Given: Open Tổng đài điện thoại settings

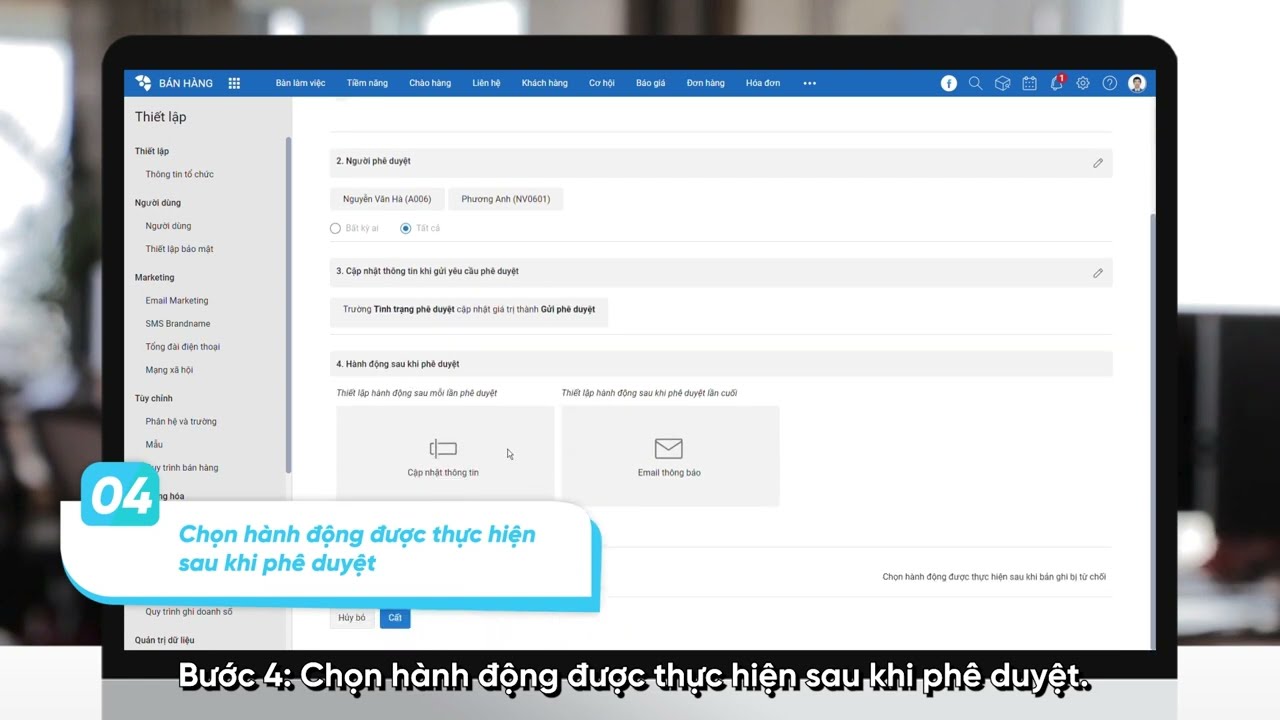Looking at the screenshot, I should click(183, 346).
